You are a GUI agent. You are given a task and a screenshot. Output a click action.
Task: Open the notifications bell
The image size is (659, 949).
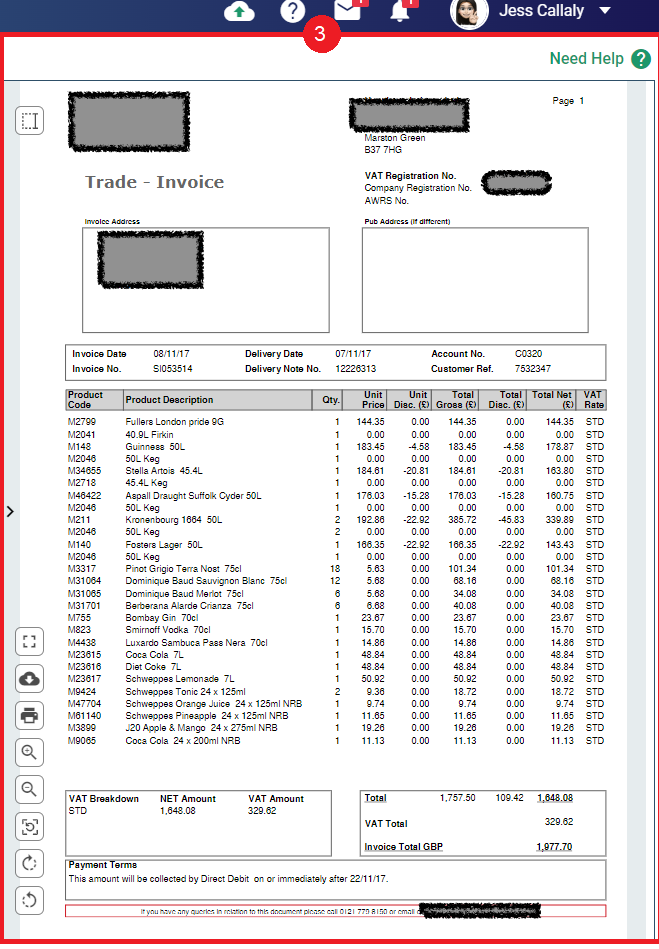[x=399, y=10]
